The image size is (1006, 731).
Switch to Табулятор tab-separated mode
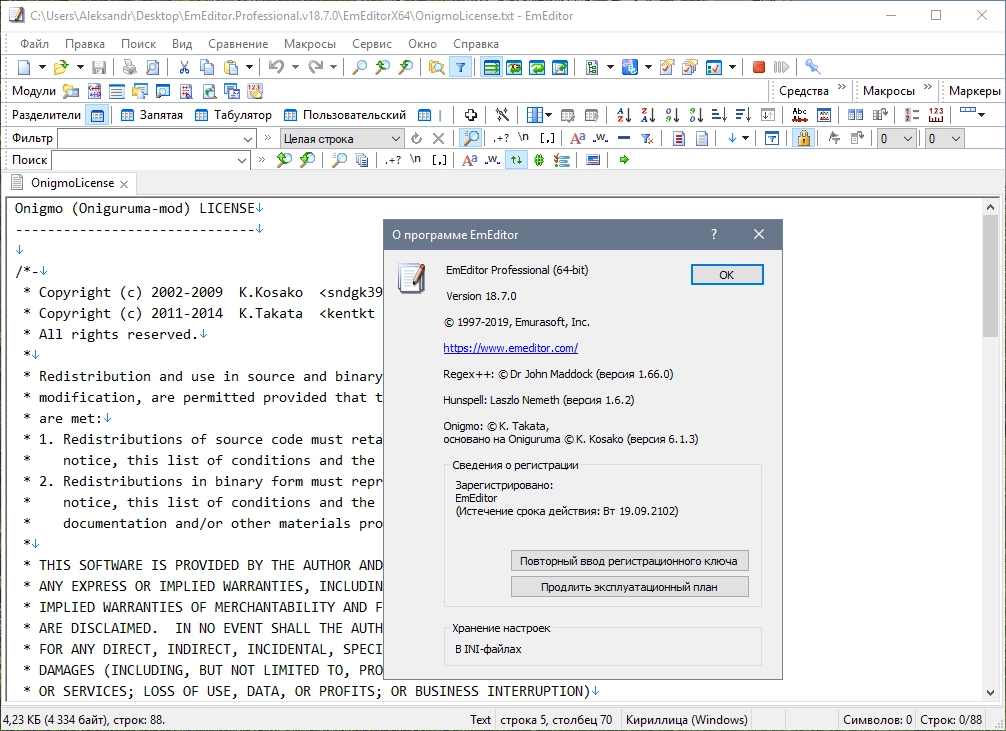tap(234, 115)
